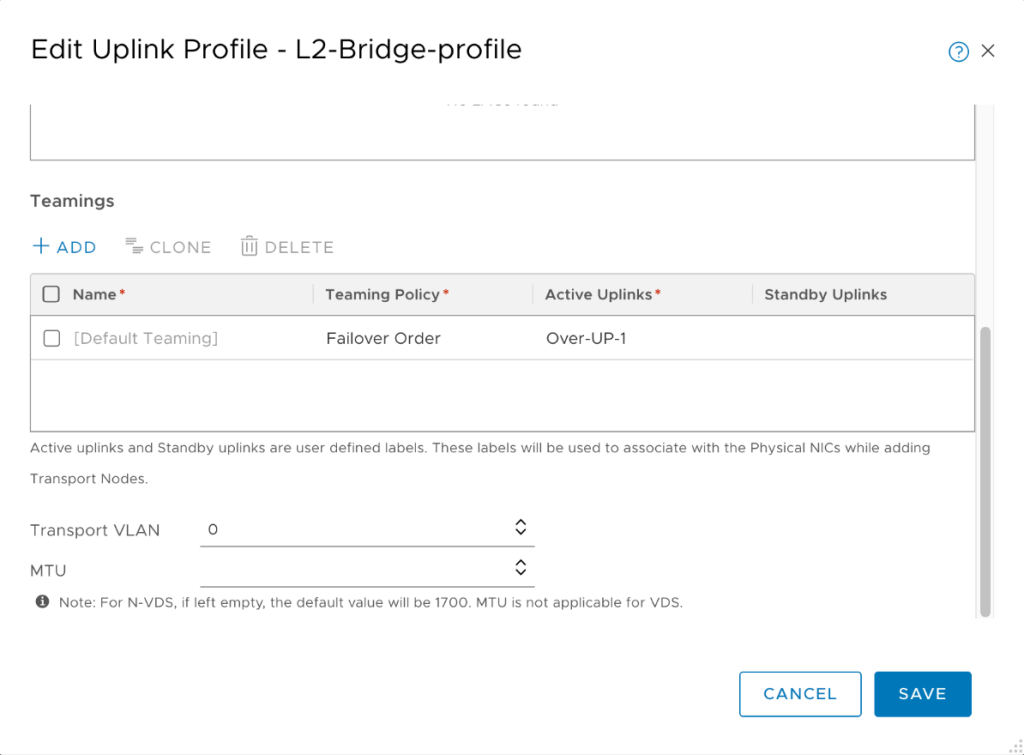Click the help question mark icon
1024x755 pixels.
tap(958, 52)
